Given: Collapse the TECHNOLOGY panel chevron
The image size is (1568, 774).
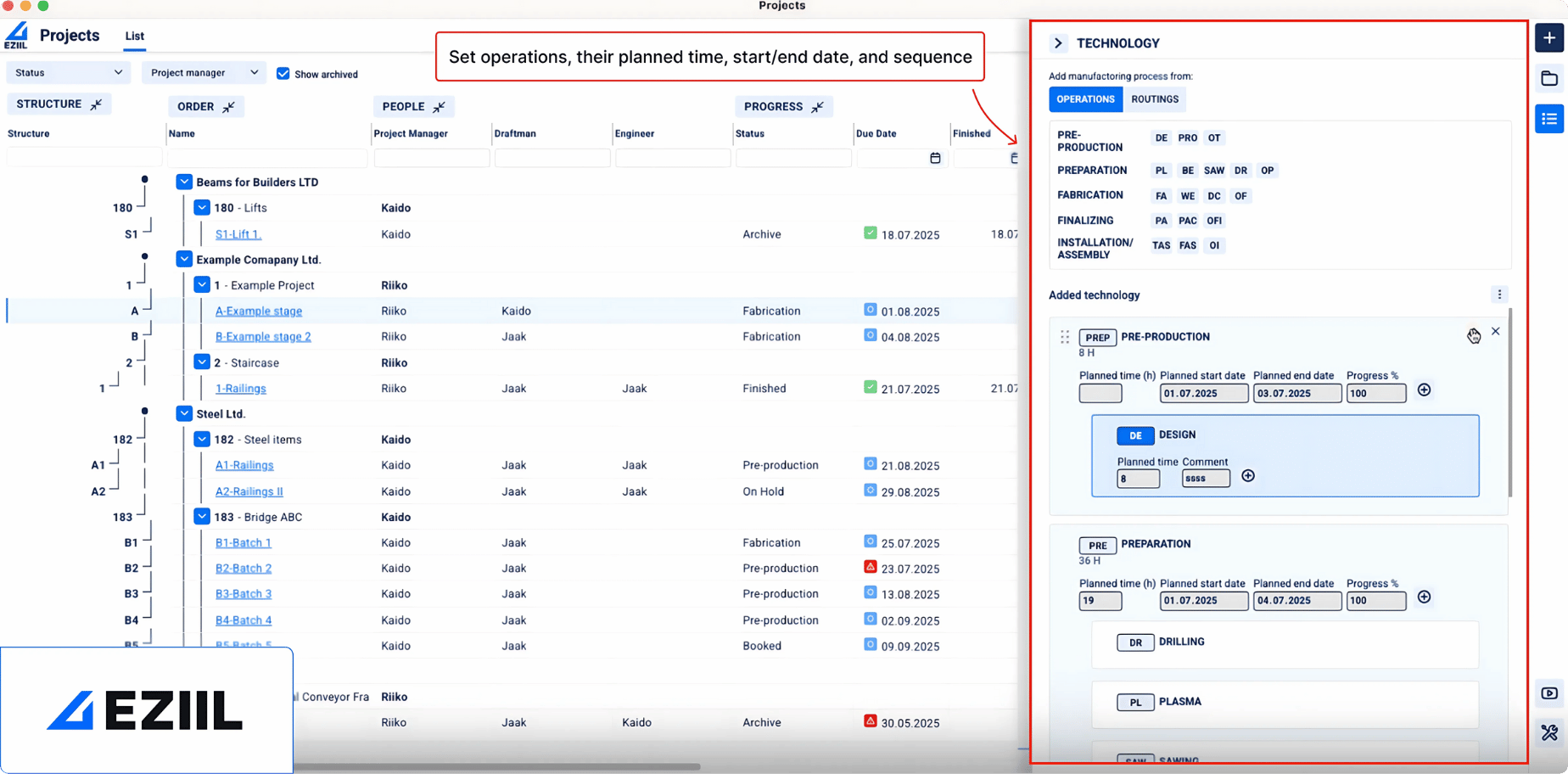Looking at the screenshot, I should tap(1058, 43).
